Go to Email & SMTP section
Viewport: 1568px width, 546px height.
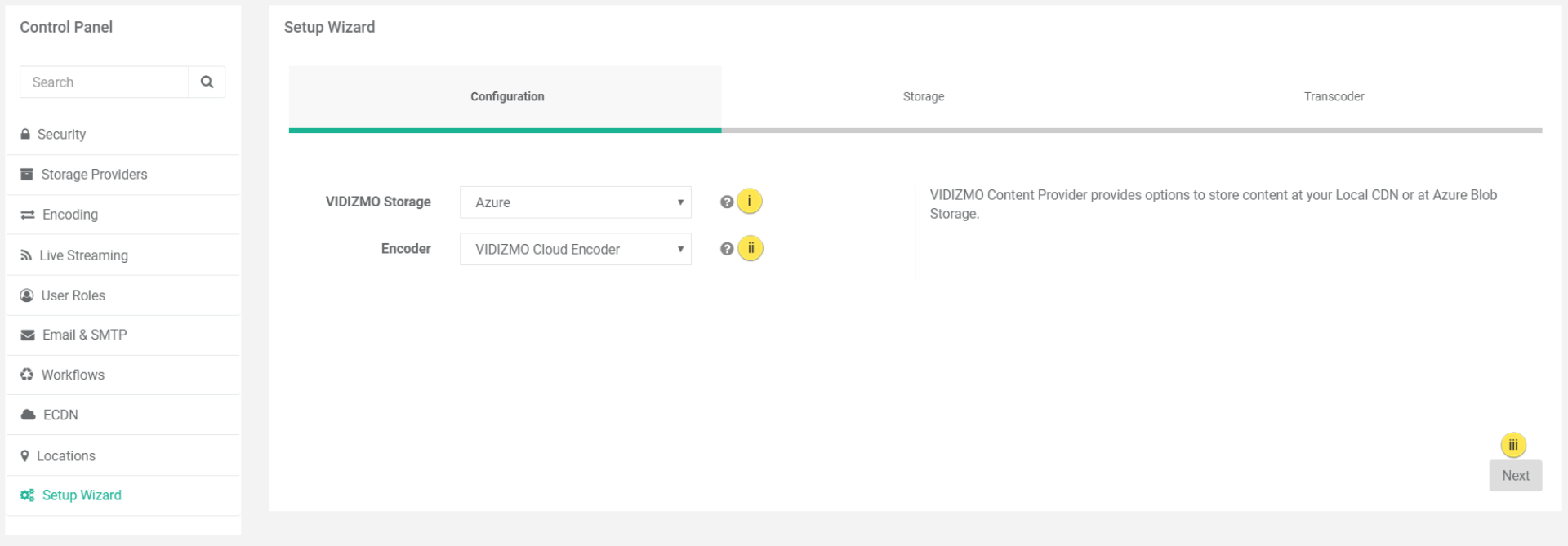pyautogui.click(x=122, y=335)
